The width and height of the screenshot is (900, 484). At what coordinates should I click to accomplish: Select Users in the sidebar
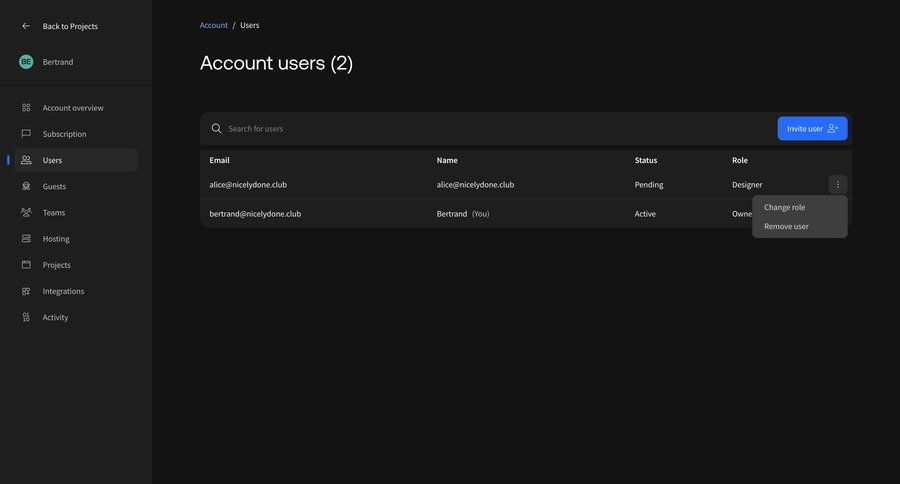[76, 160]
